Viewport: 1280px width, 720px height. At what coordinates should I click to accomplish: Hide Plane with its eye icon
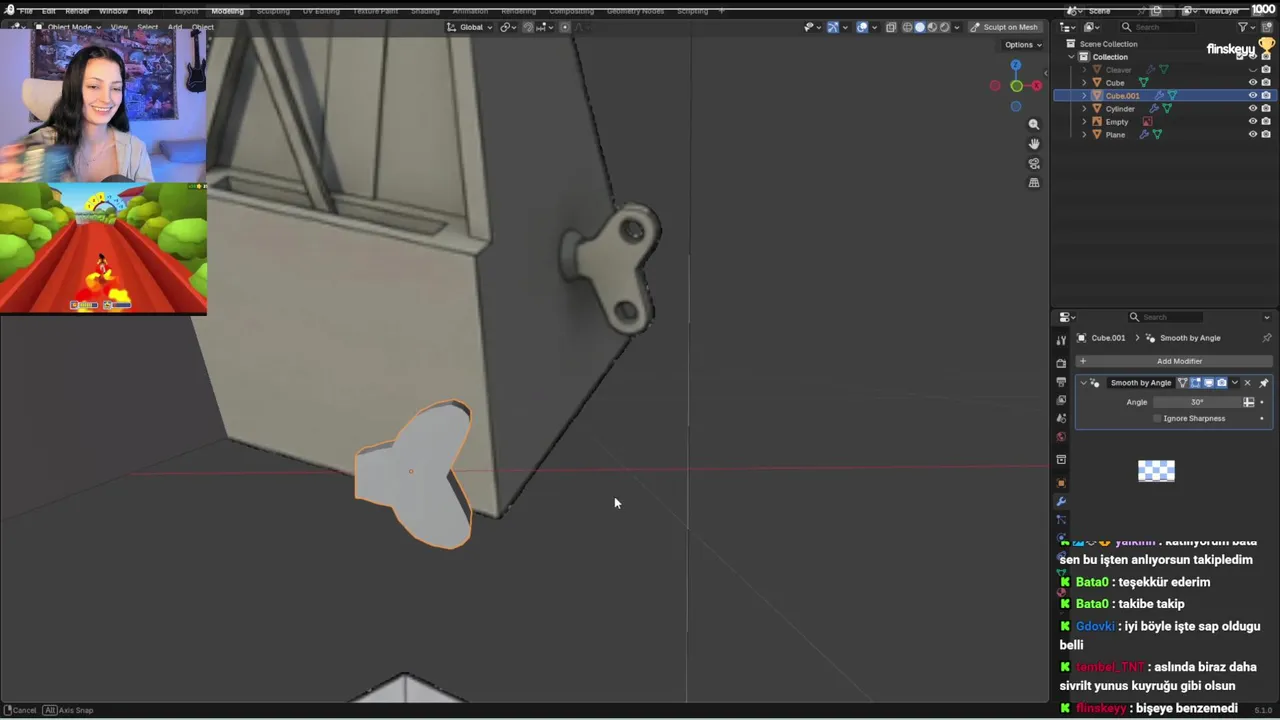[1252, 135]
